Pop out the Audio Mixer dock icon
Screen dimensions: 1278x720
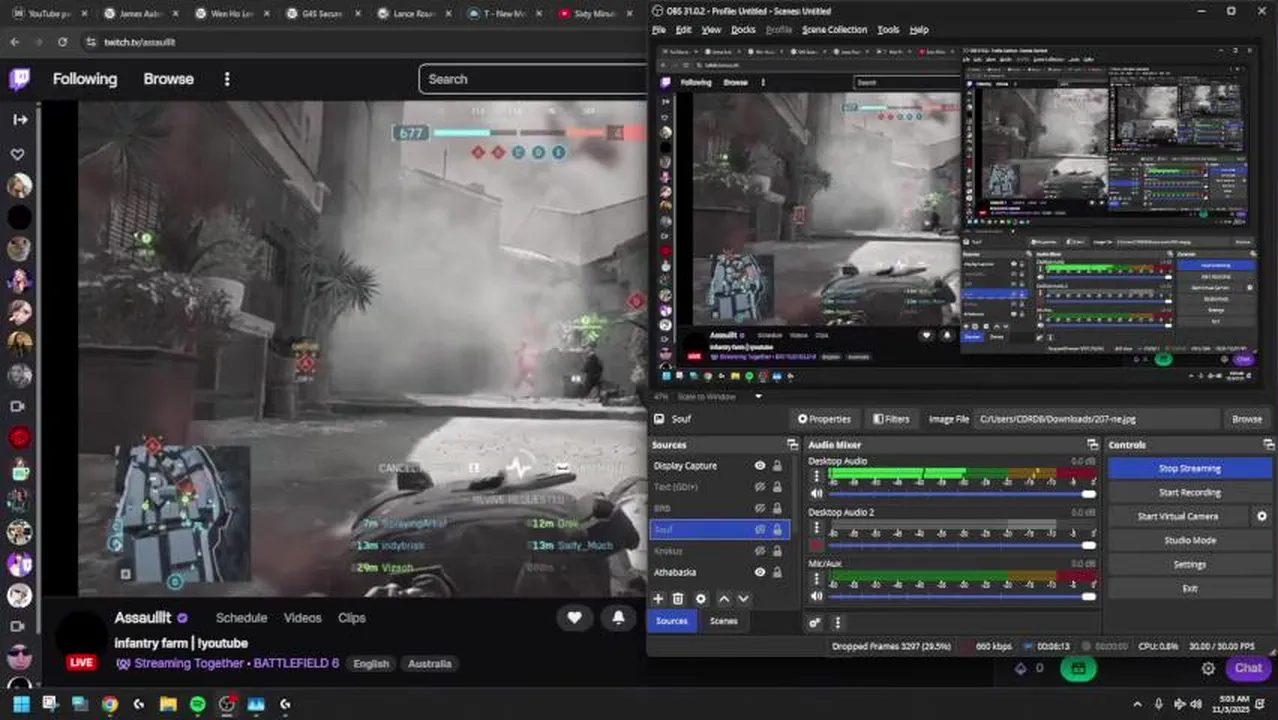click(x=1092, y=445)
